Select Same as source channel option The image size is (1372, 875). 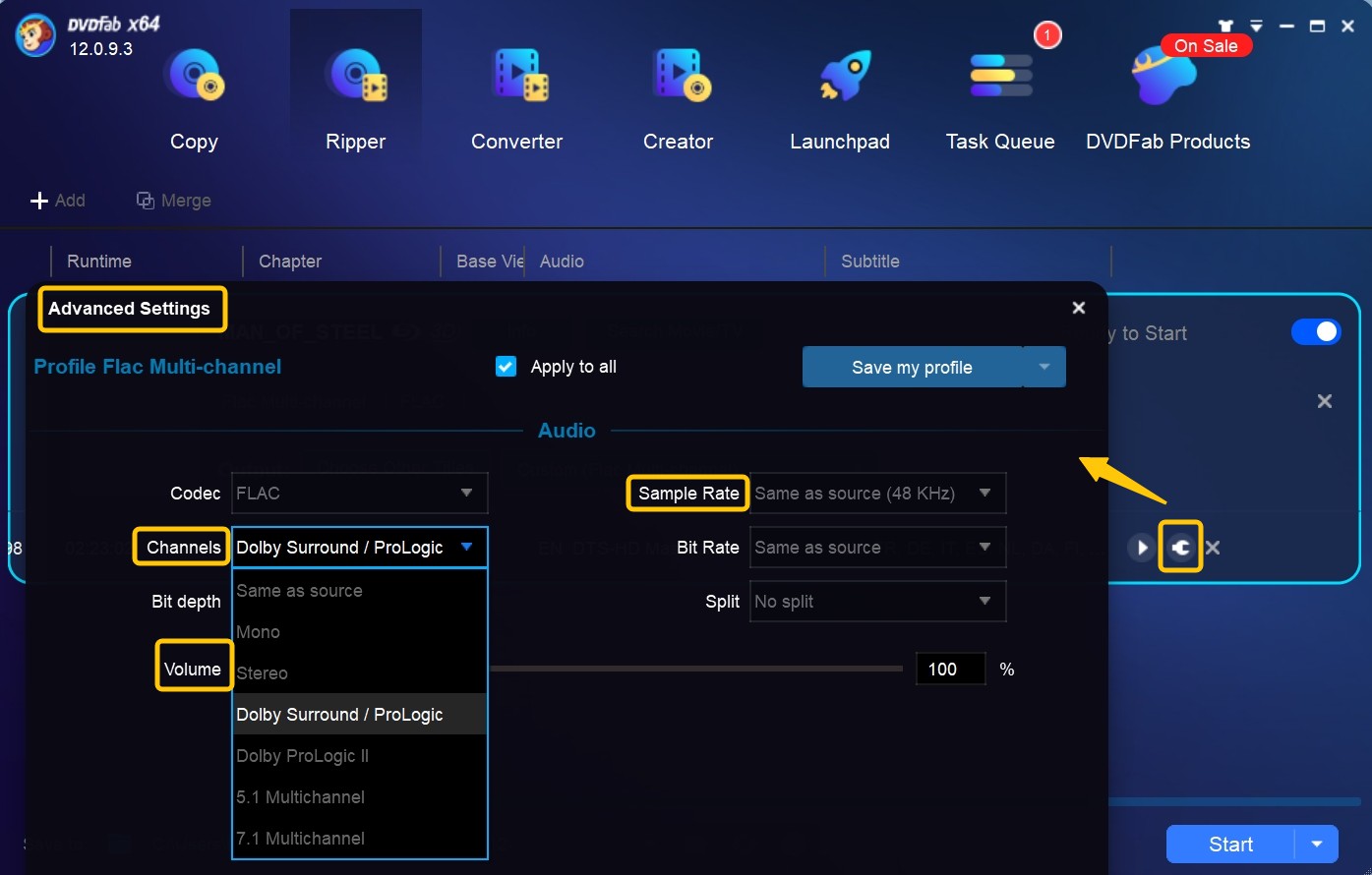360,591
